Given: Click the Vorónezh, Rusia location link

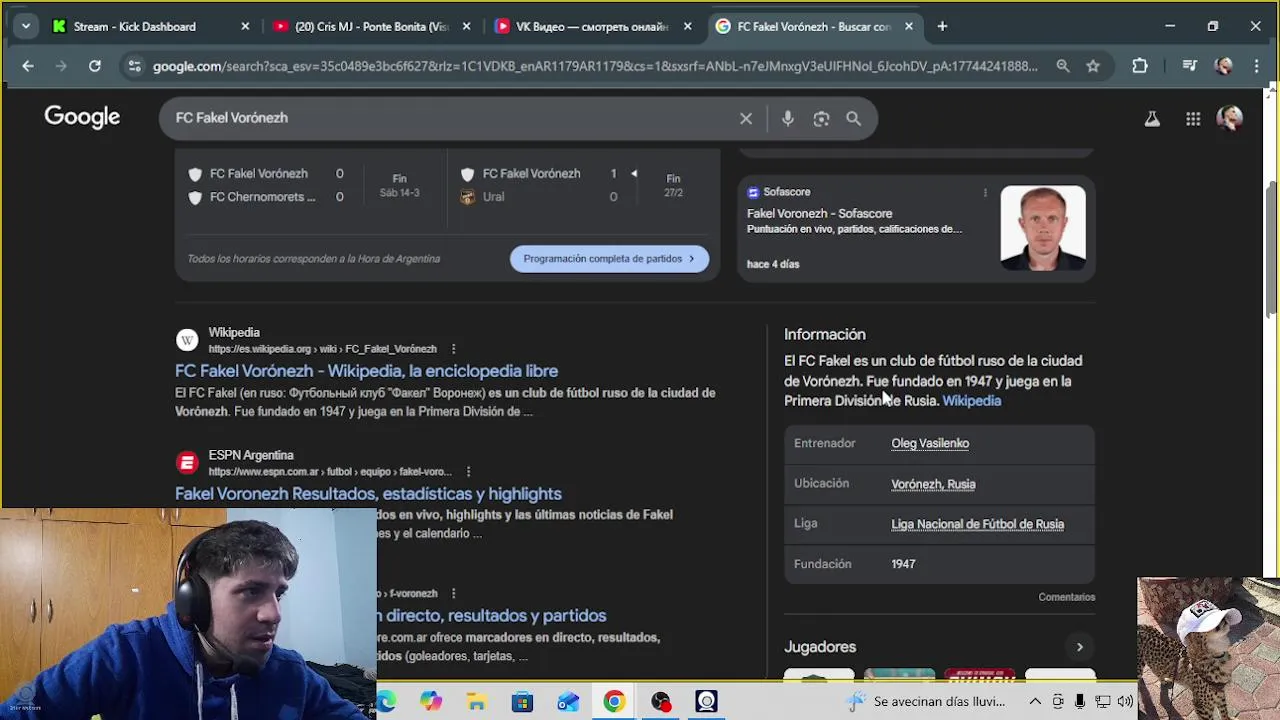Looking at the screenshot, I should (x=933, y=484).
